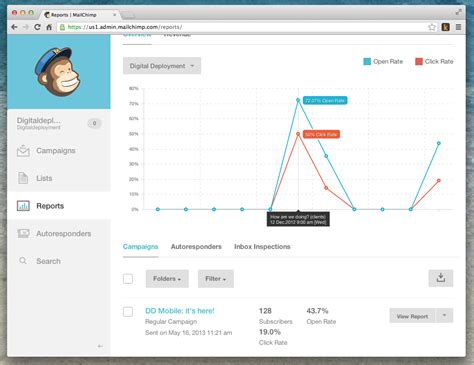Viewport: 474px width, 365px height.
Task: Click the MailChimp Freddie monkey logo
Action: 58,71
